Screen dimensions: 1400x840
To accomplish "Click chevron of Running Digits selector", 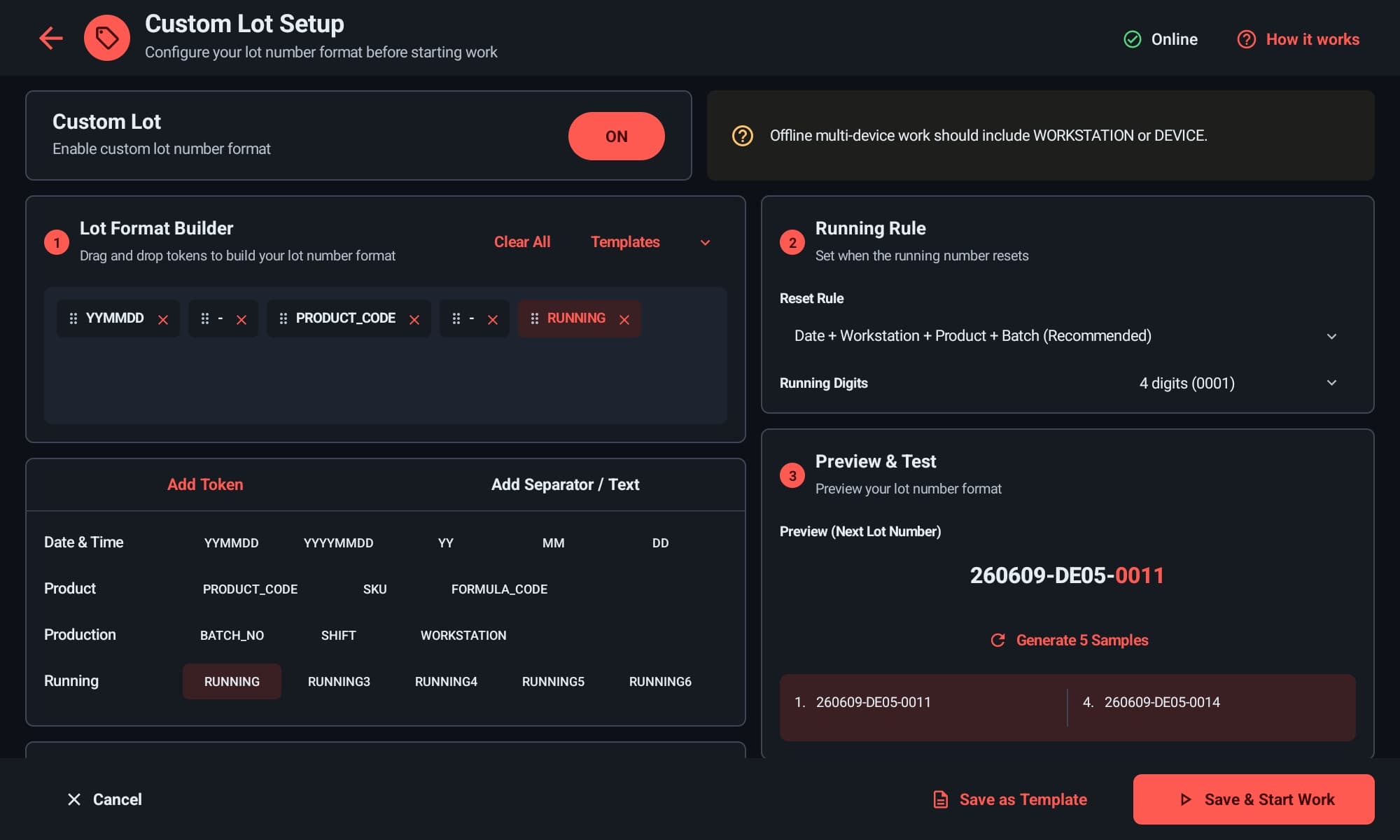I will click(x=1331, y=383).
